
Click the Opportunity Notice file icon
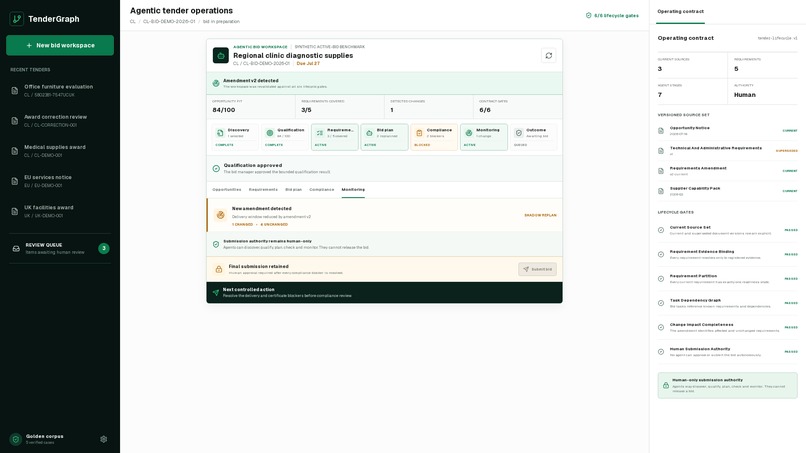[661, 131]
